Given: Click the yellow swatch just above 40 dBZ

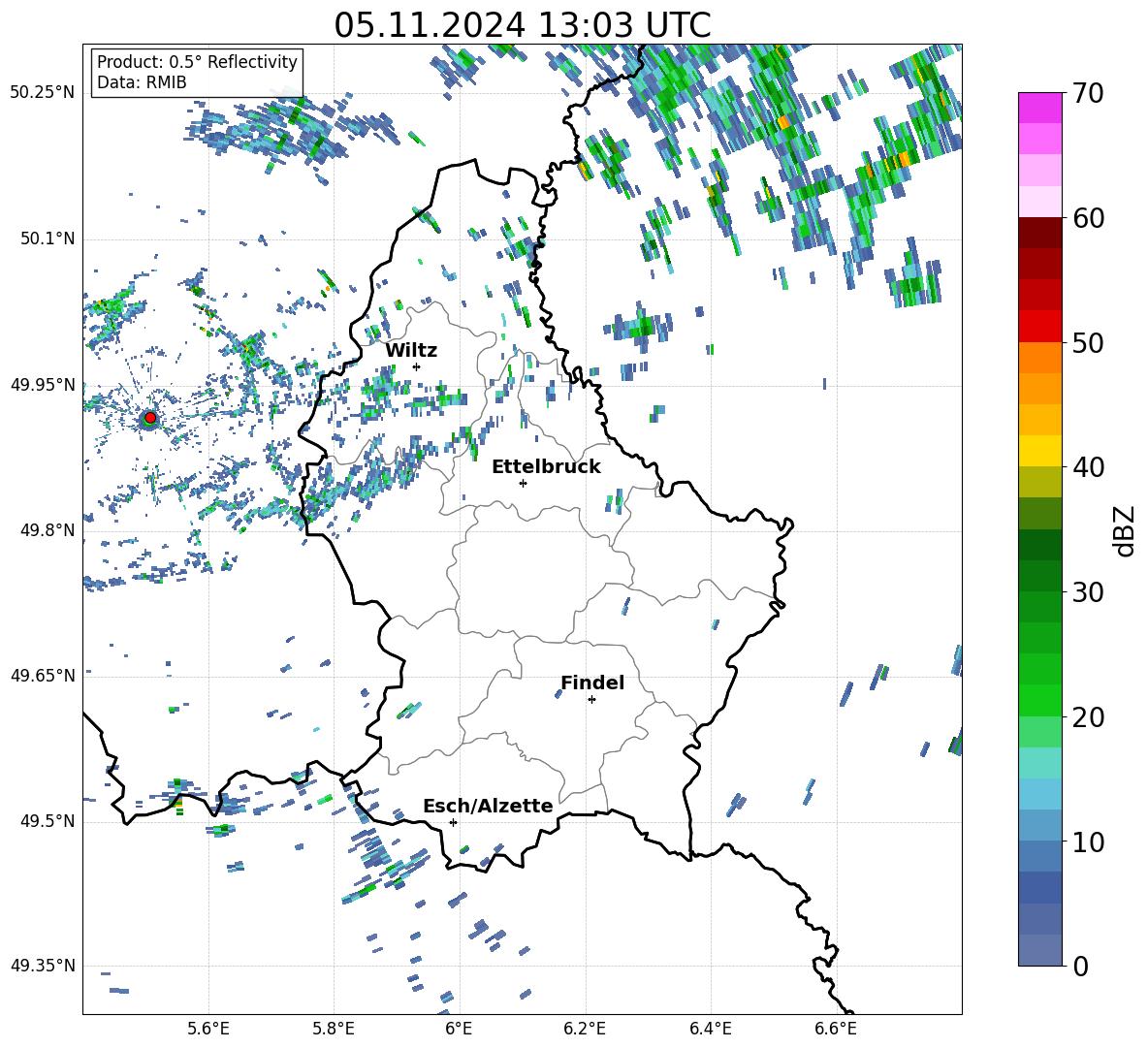Looking at the screenshot, I should [1039, 451].
